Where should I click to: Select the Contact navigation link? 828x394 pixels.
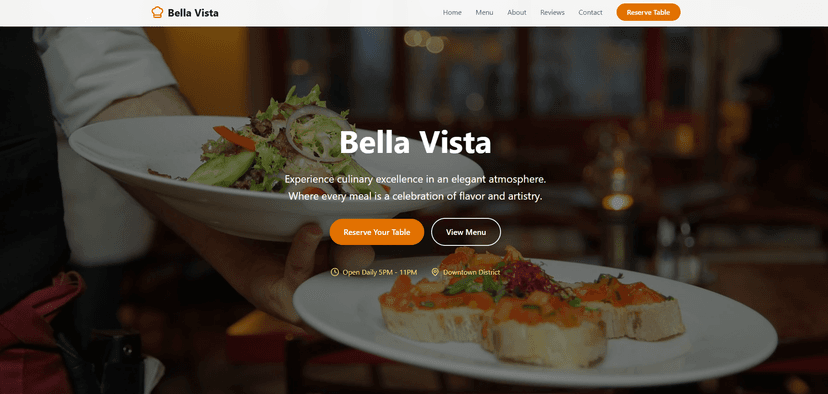click(x=590, y=12)
